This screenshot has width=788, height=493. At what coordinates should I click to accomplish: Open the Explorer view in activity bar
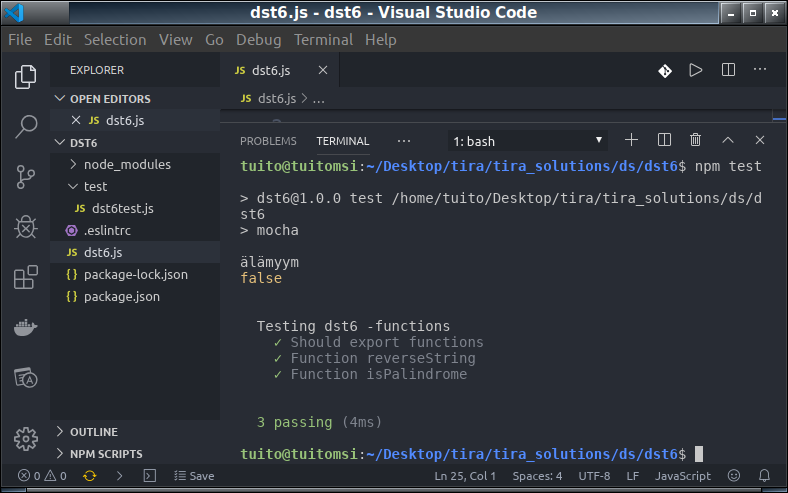pos(25,77)
